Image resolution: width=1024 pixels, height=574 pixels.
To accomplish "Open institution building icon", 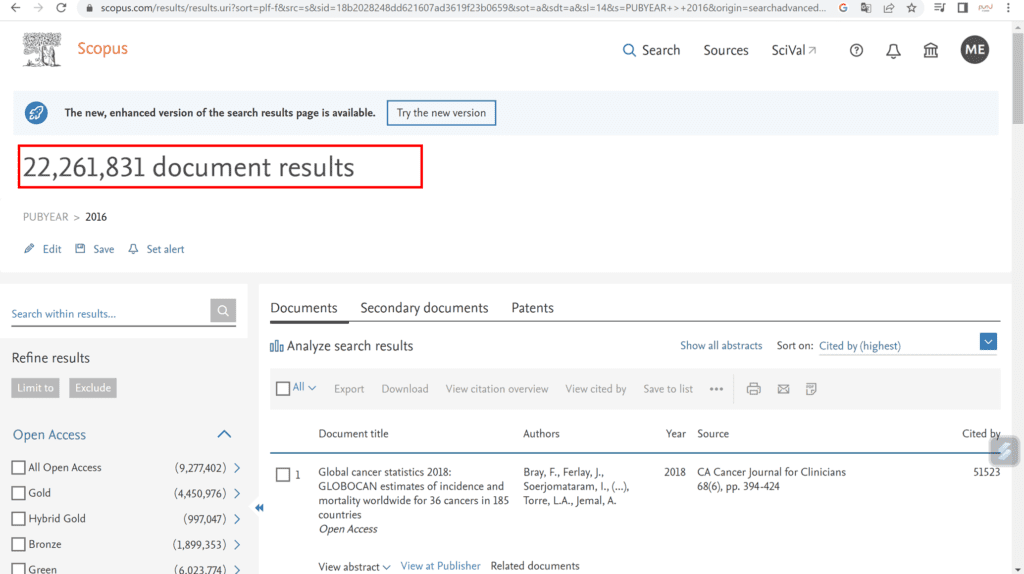I will [931, 50].
